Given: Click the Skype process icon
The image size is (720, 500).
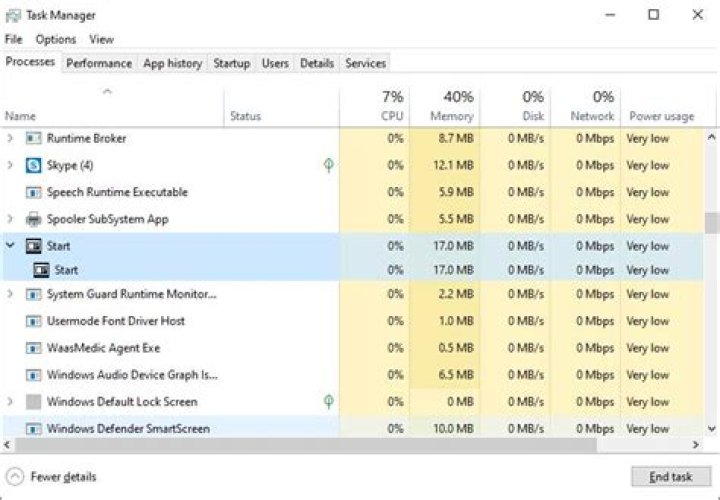Looking at the screenshot, I should [x=33, y=165].
